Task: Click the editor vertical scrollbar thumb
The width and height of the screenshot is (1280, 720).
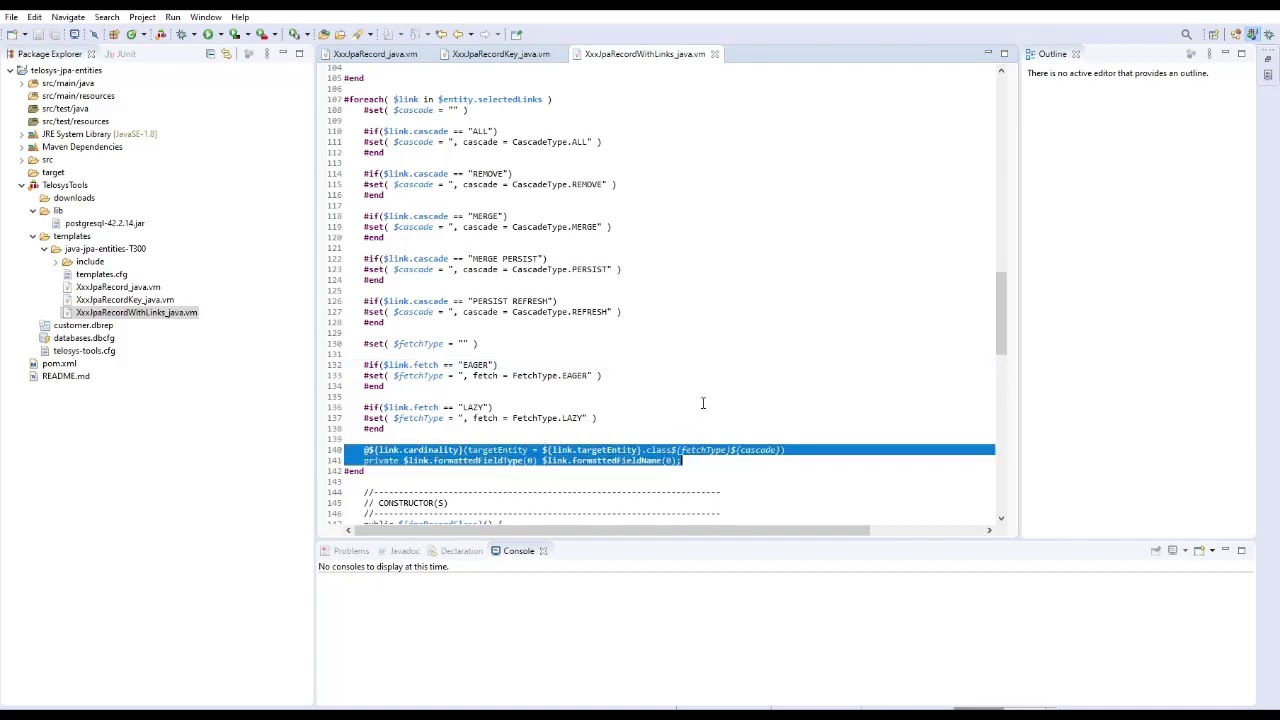Action: [1002, 313]
